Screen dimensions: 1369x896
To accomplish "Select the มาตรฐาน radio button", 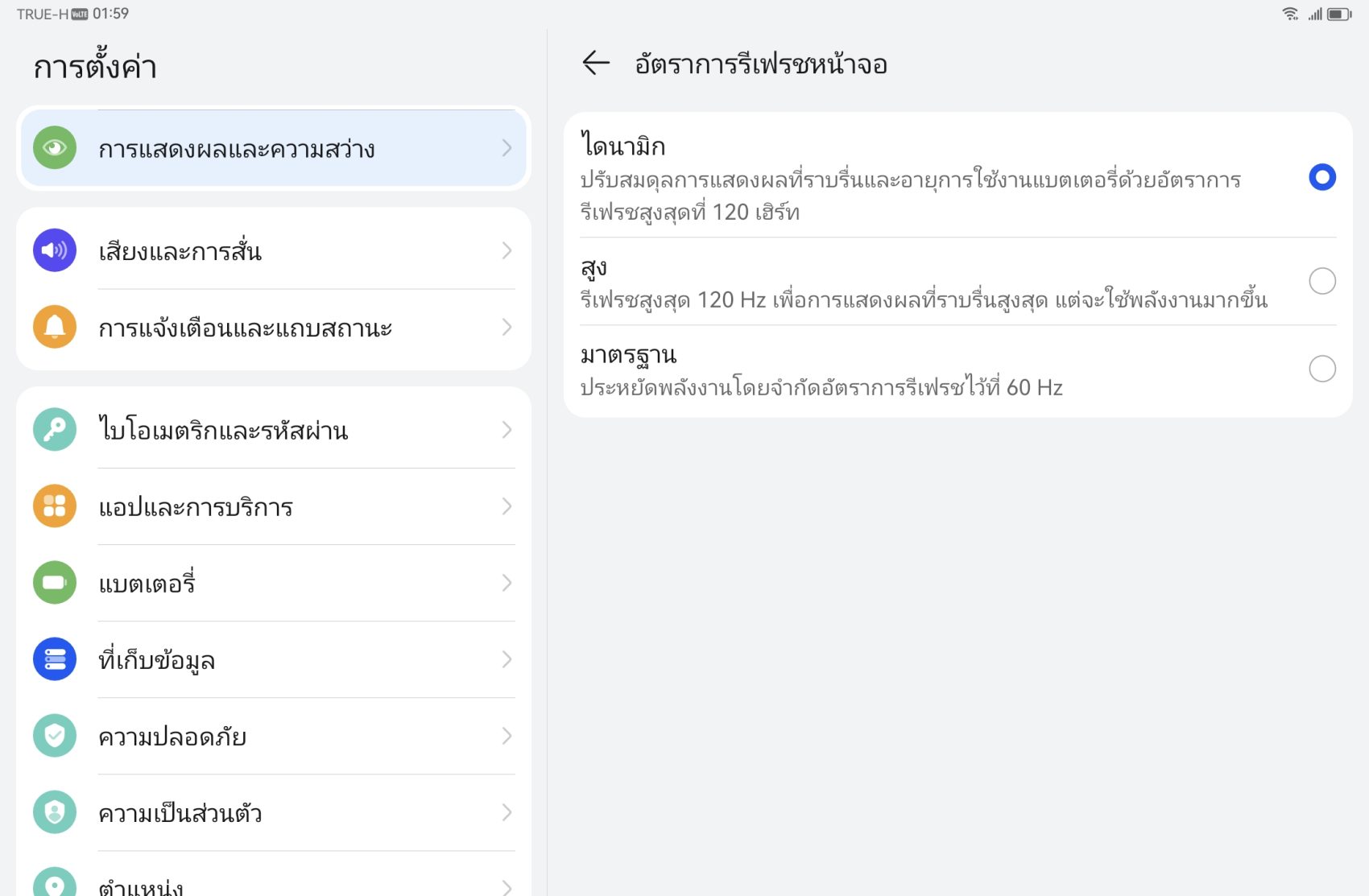I will coord(1322,369).
